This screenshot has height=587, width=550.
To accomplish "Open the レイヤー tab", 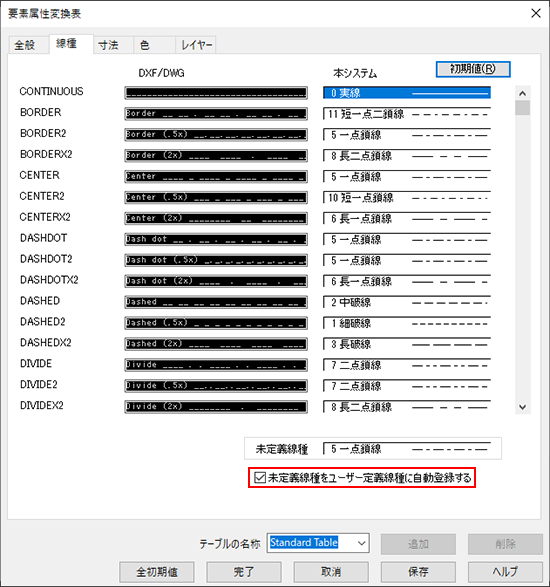I will click(x=196, y=45).
